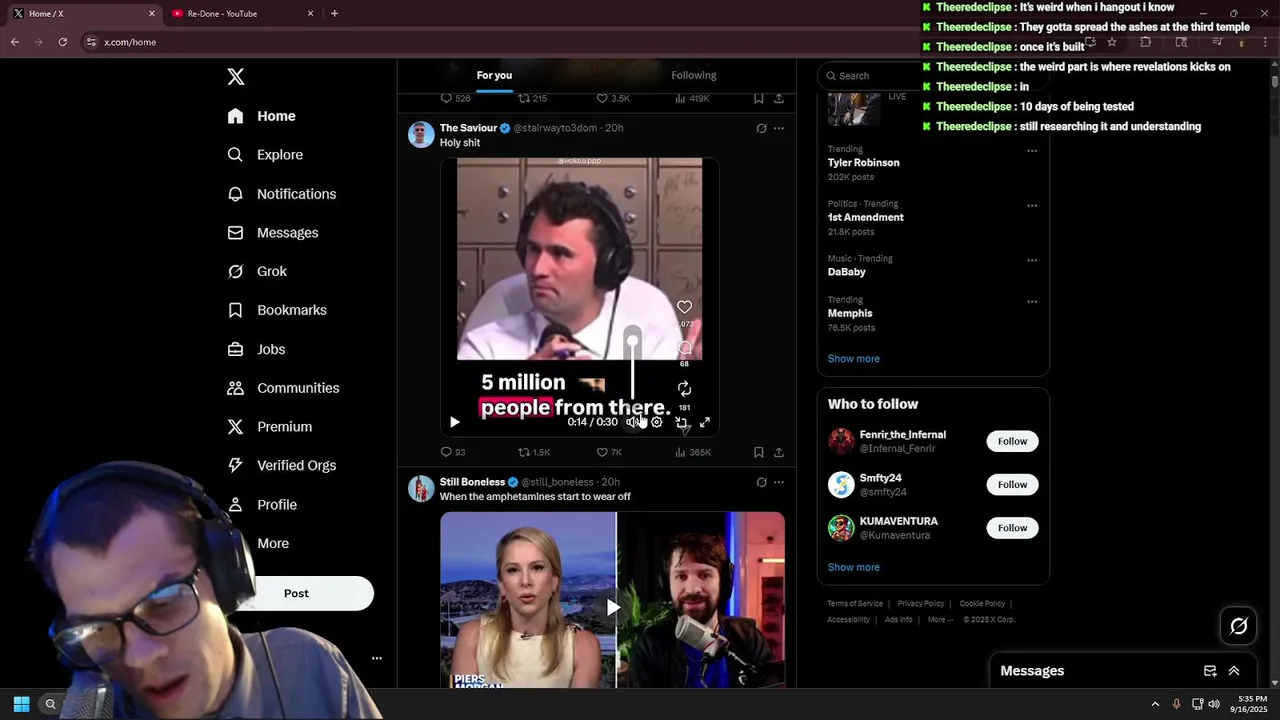
Task: Repost icon with 215 on top post
Action: [x=532, y=98]
